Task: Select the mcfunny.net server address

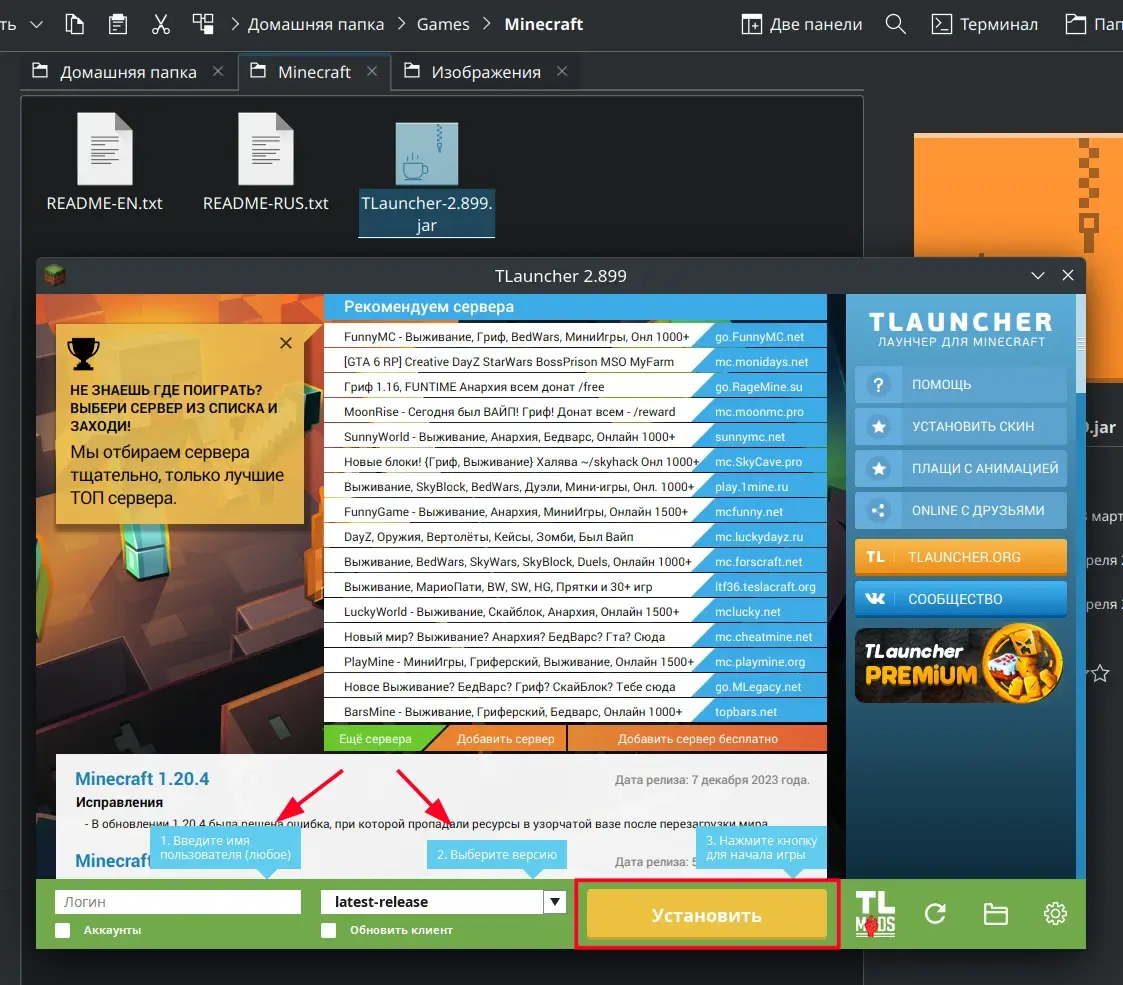Action: pos(749,512)
